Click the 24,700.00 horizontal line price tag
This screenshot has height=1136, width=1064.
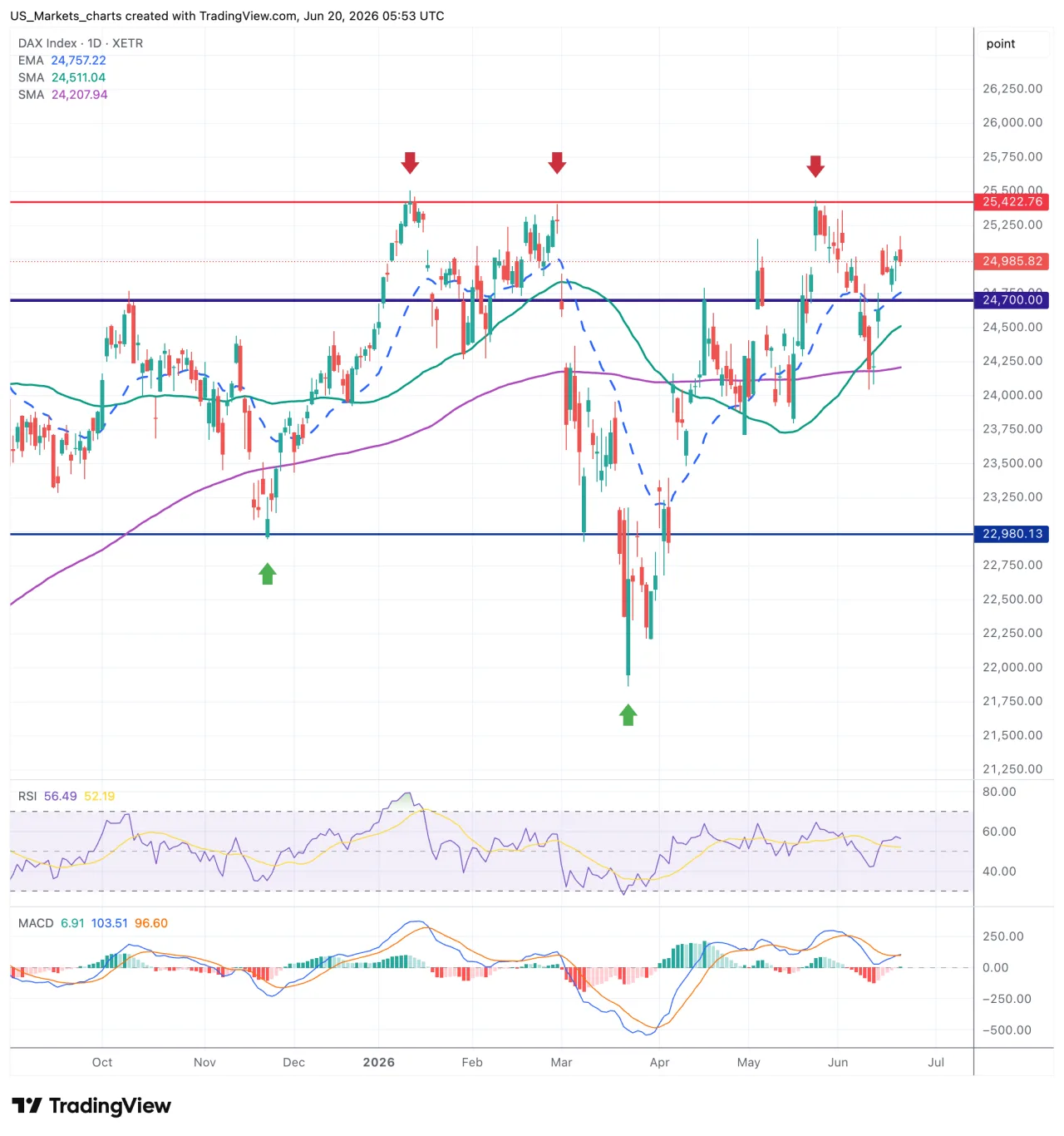pyautogui.click(x=1012, y=300)
